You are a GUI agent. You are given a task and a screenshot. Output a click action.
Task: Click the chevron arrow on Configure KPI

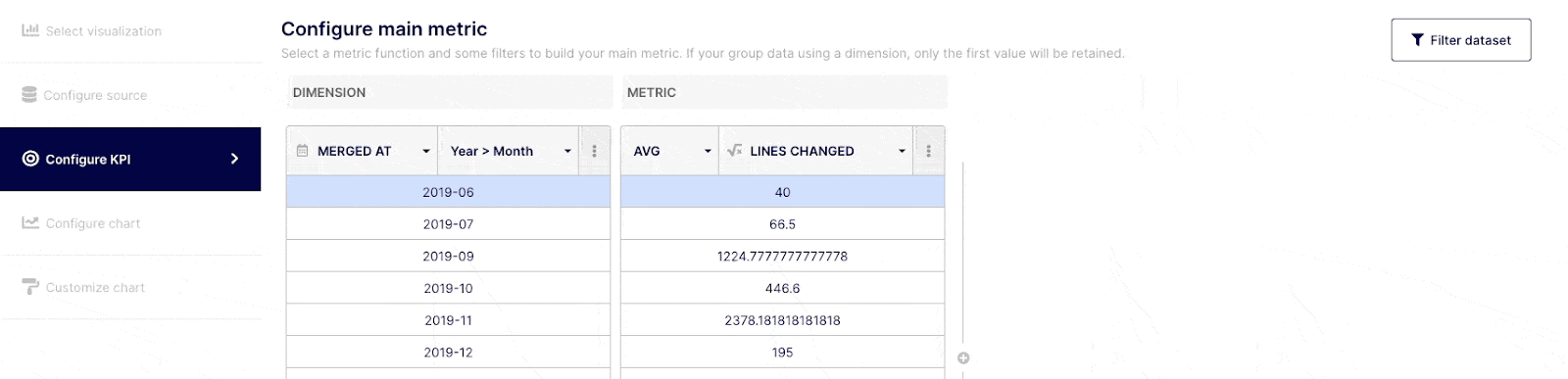(x=234, y=159)
